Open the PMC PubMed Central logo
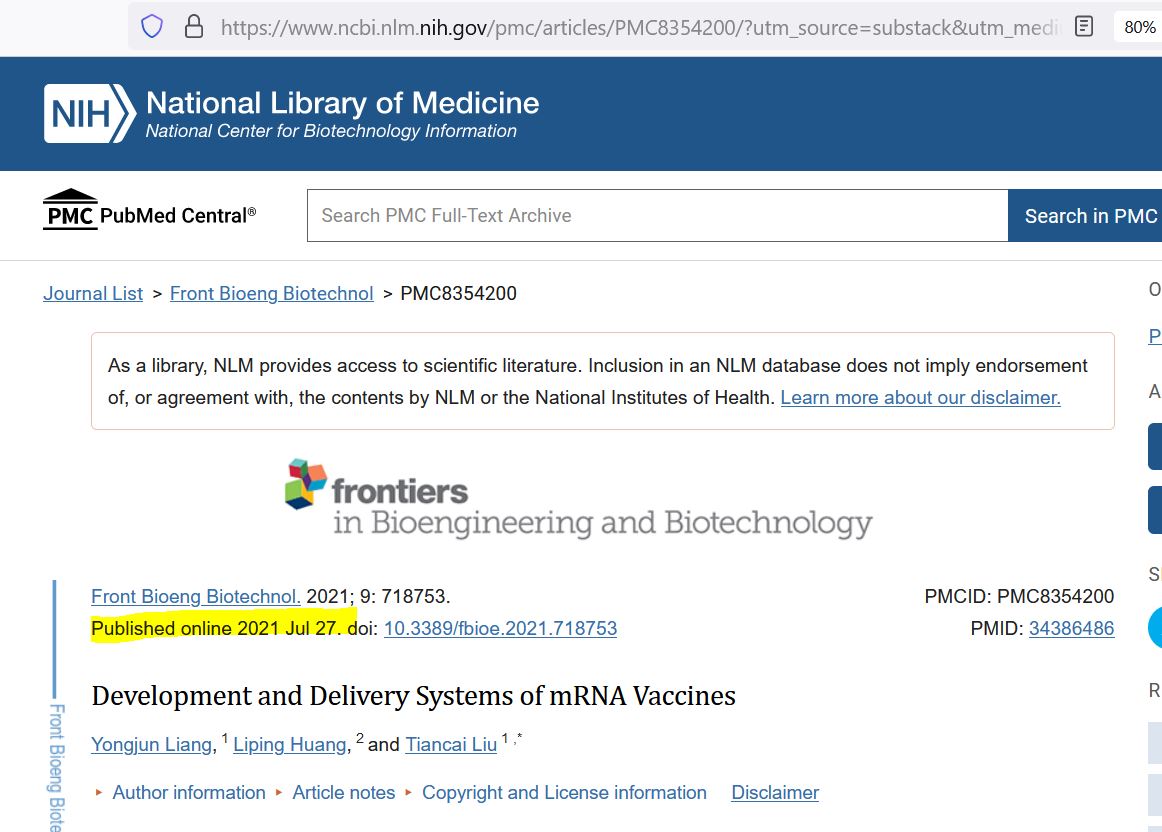 pyautogui.click(x=150, y=212)
